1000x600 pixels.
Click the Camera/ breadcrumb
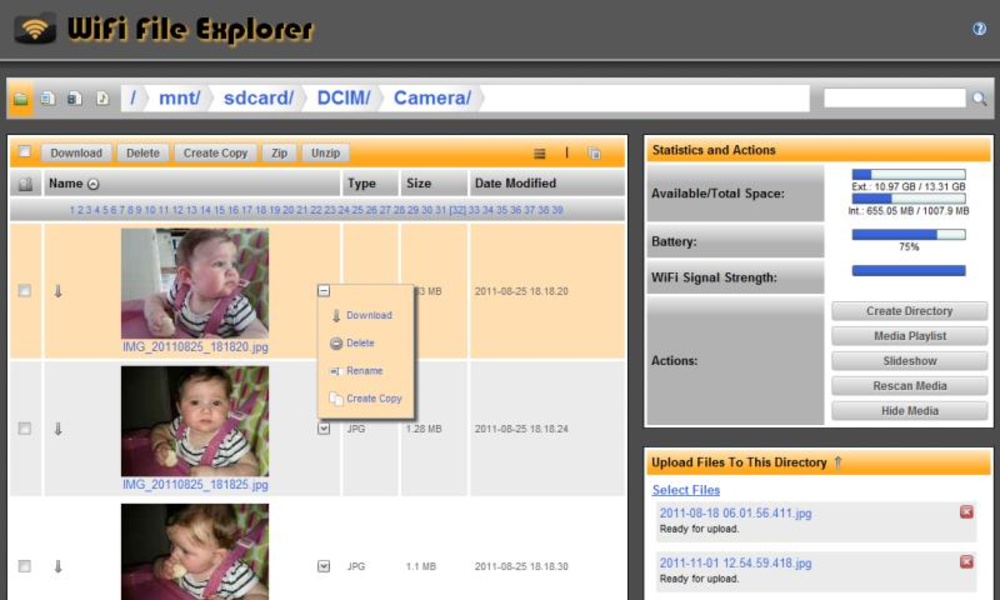(432, 98)
